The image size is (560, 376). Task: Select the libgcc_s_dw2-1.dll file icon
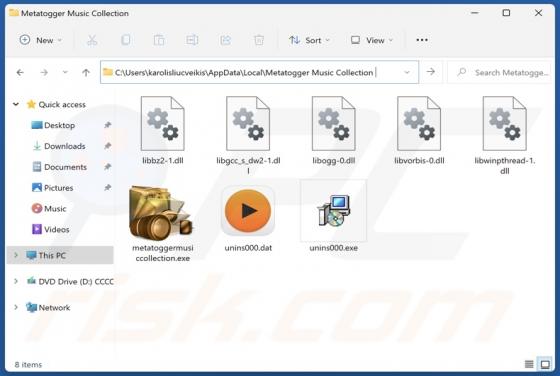(248, 124)
